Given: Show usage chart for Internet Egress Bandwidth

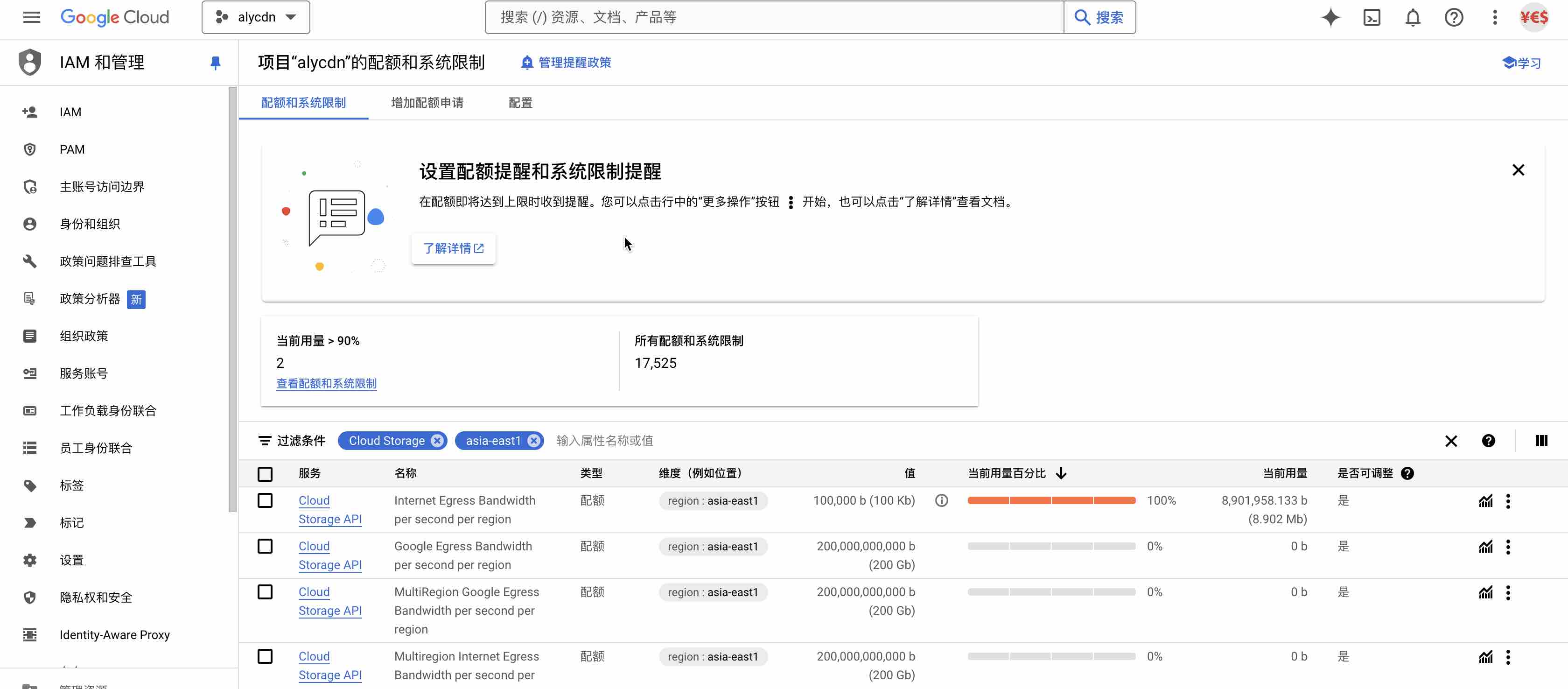Looking at the screenshot, I should click(x=1485, y=501).
